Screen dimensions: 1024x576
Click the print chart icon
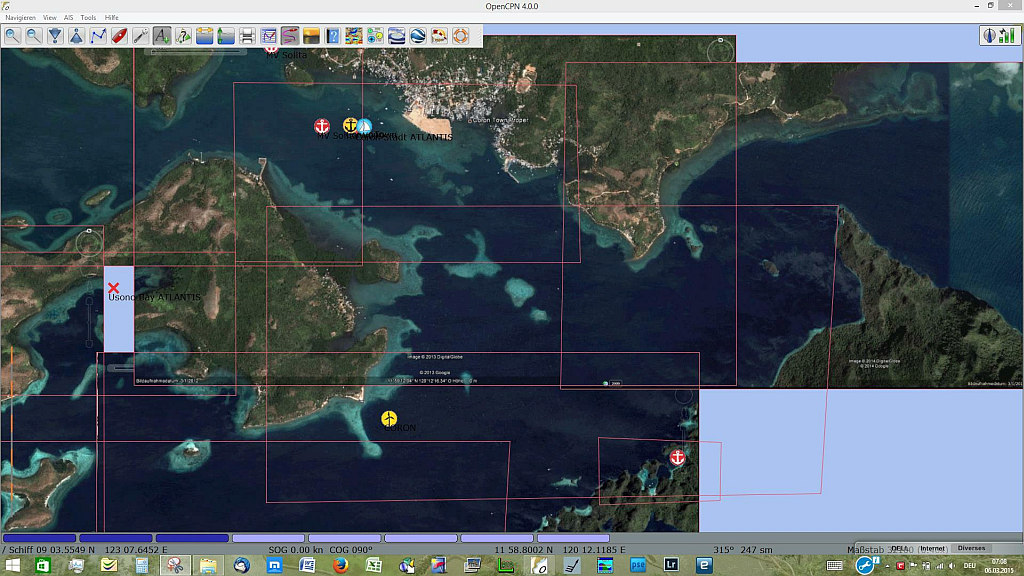[x=247, y=36]
